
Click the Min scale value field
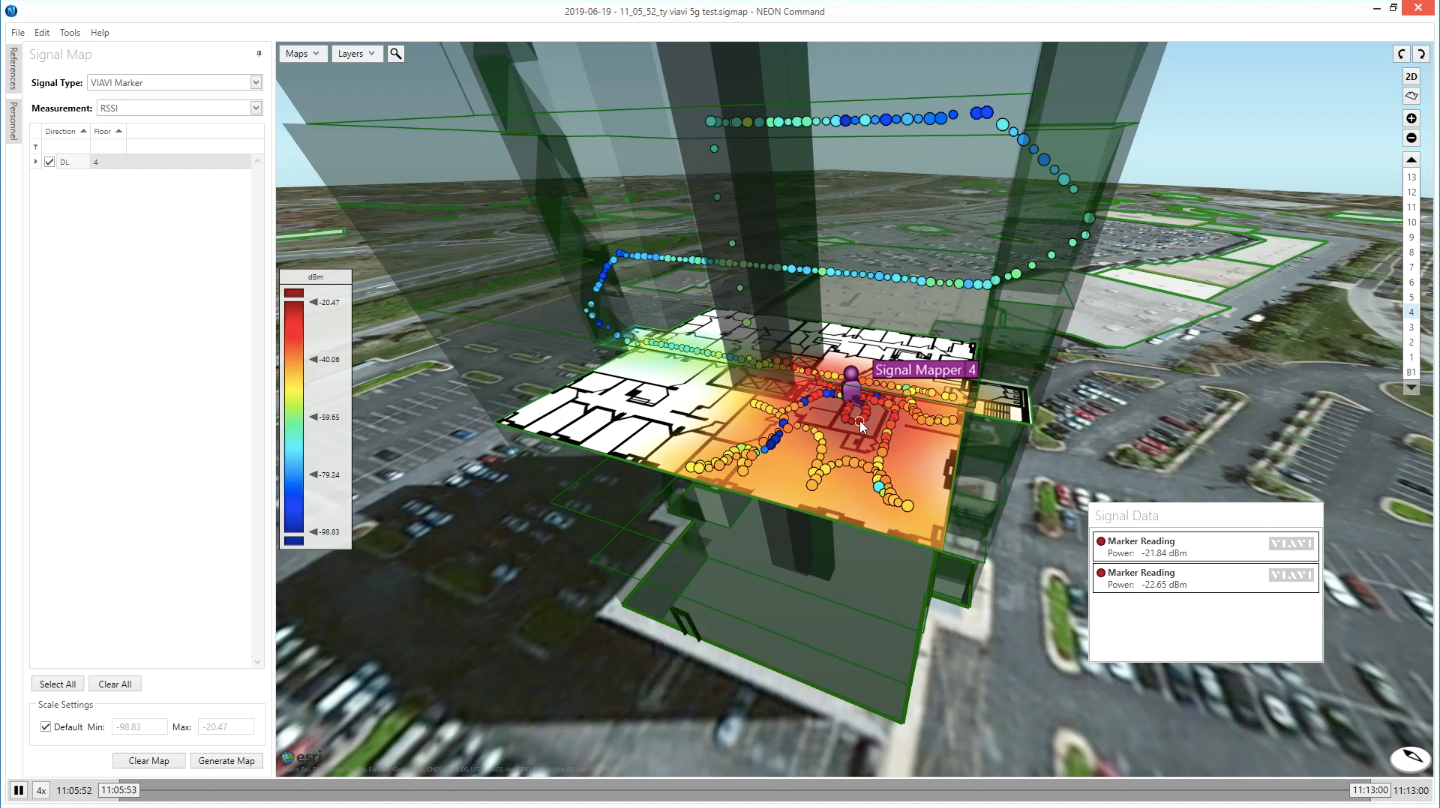click(139, 727)
